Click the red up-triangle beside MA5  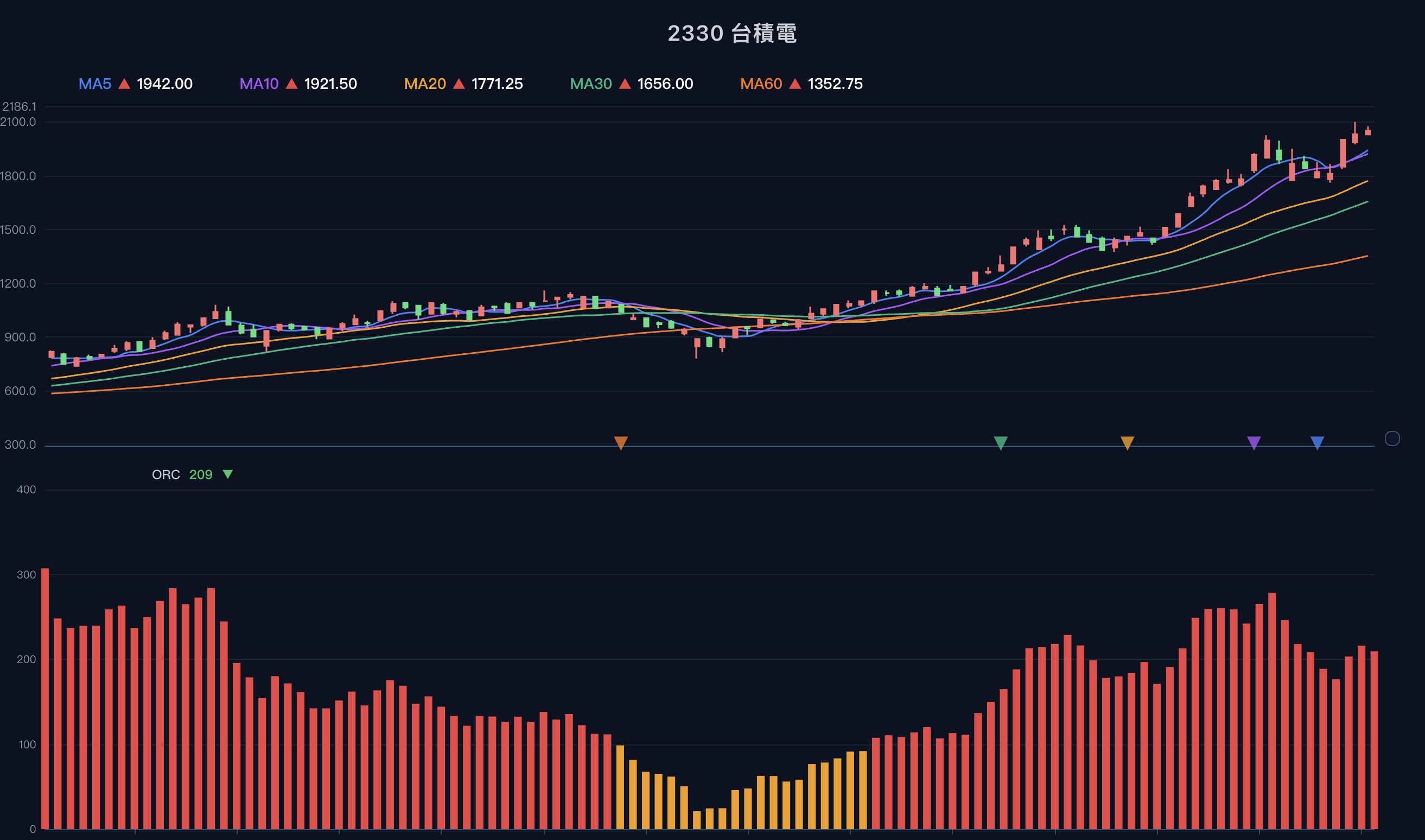coord(124,84)
